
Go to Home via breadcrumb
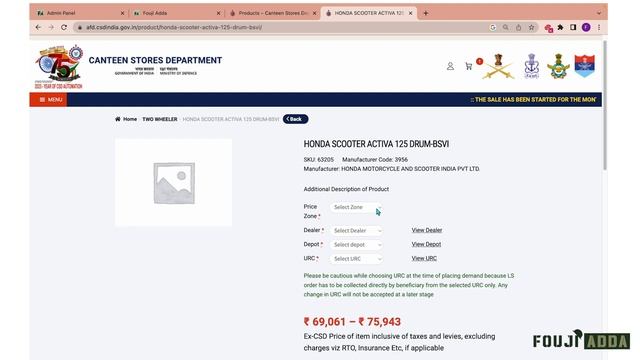click(126, 119)
